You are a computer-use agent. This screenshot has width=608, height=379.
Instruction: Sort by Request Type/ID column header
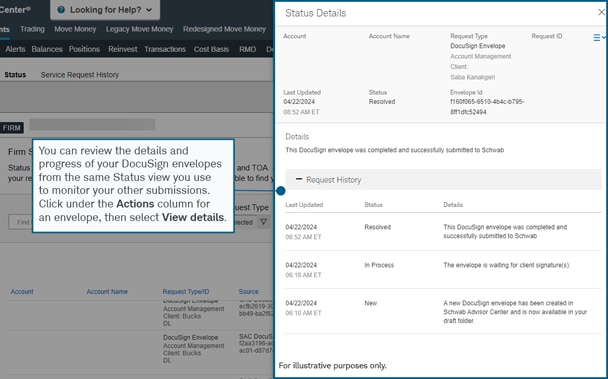pyautogui.click(x=186, y=292)
